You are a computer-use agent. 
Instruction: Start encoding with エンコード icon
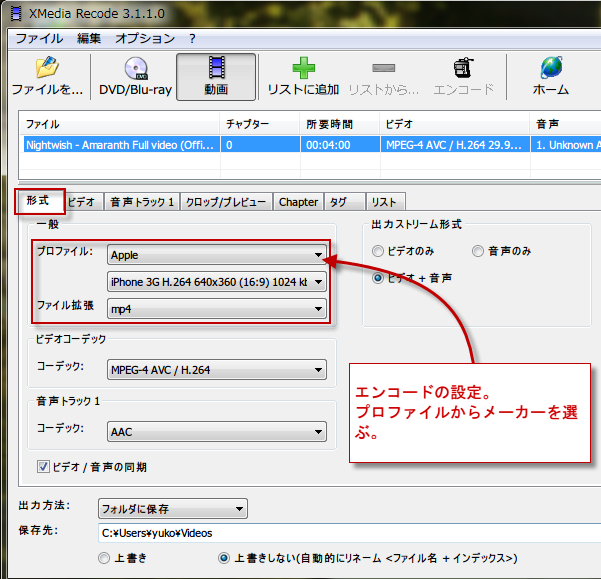[x=463, y=69]
